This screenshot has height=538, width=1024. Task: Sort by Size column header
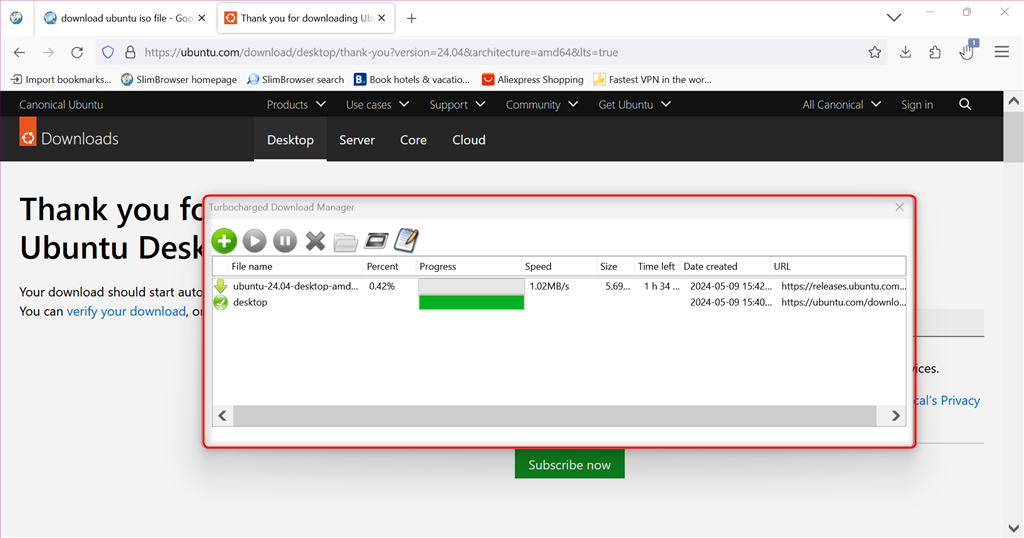click(615, 266)
